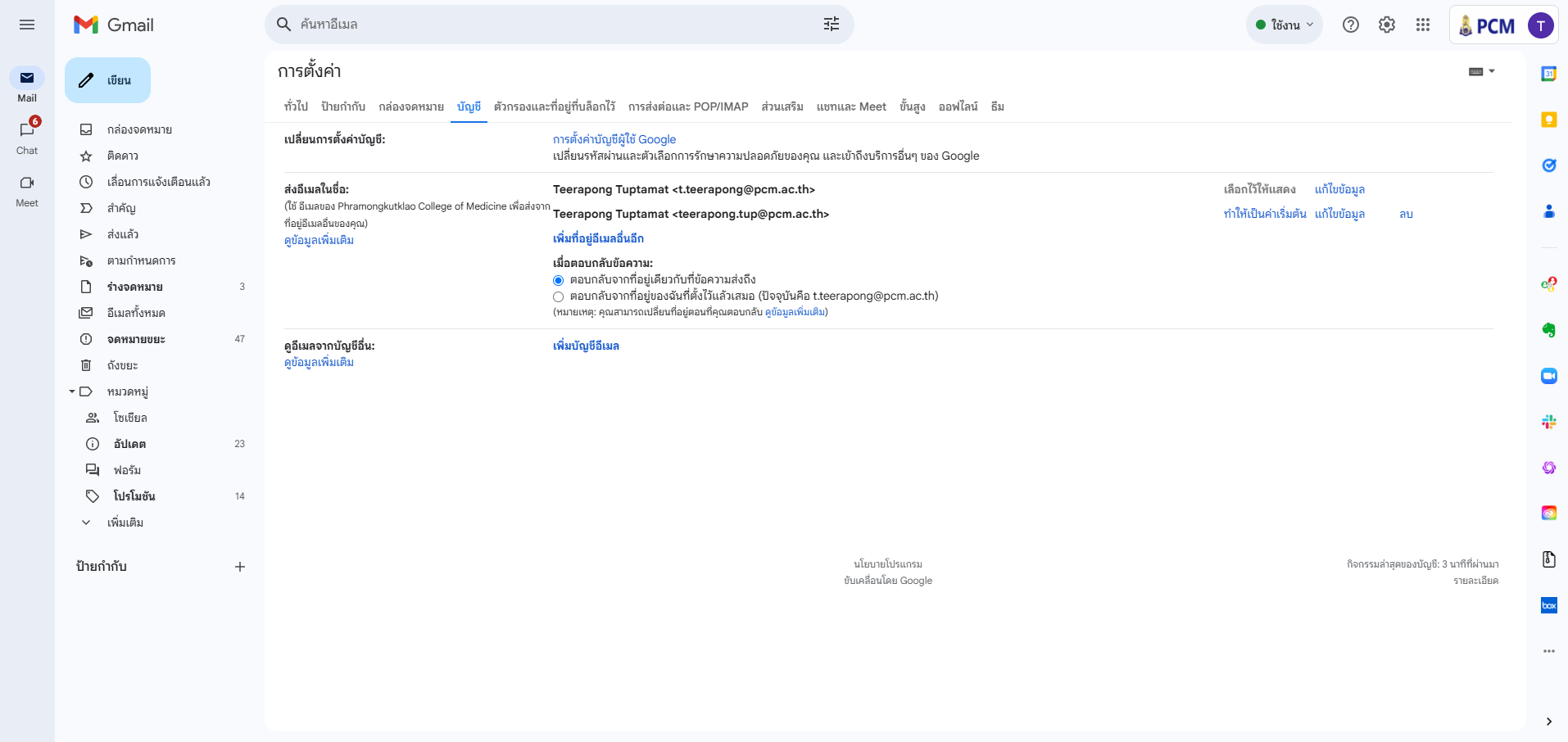The width and height of the screenshot is (1568, 742).
Task: Select always reply from default address
Action: (559, 297)
